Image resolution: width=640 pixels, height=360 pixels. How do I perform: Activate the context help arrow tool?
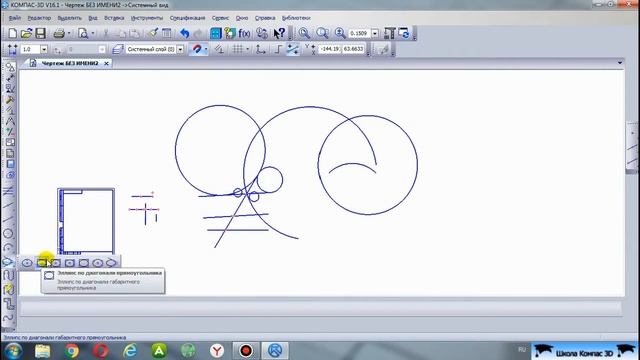pyautogui.click(x=279, y=33)
